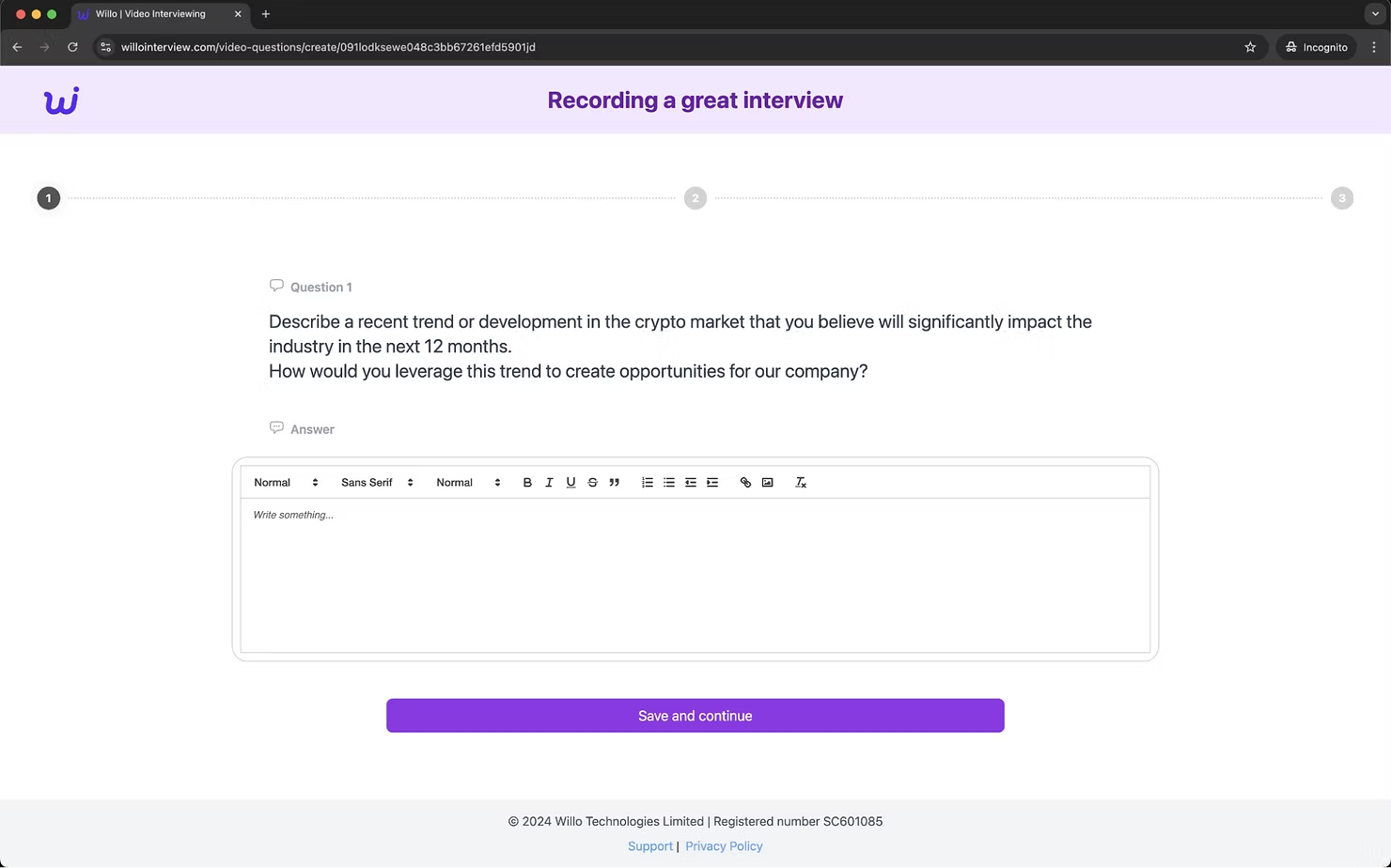
Task: Toggle bold formatting in the editor
Action: point(527,482)
